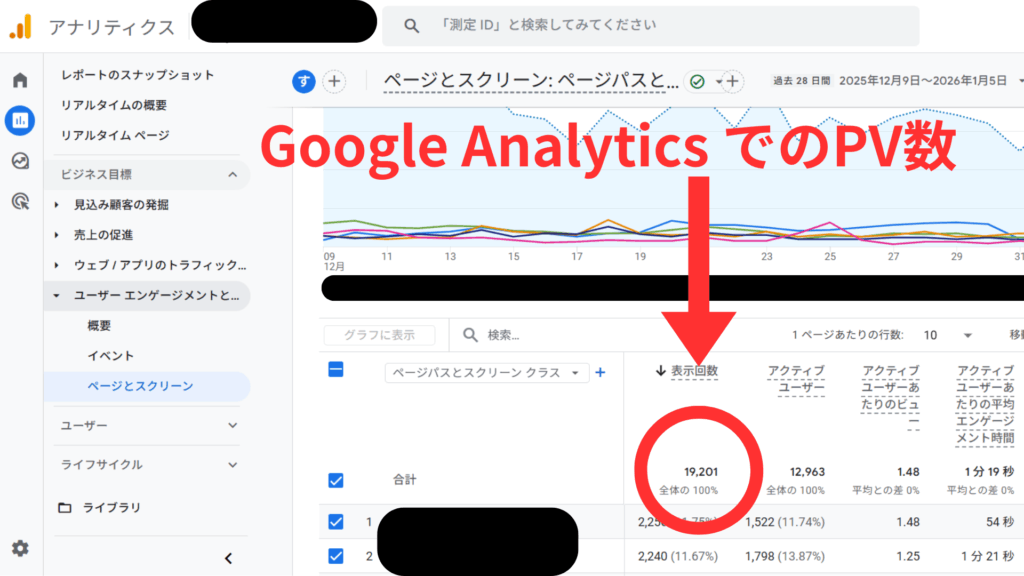
Task: Open the Admin settings gear
Action: click(x=20, y=548)
